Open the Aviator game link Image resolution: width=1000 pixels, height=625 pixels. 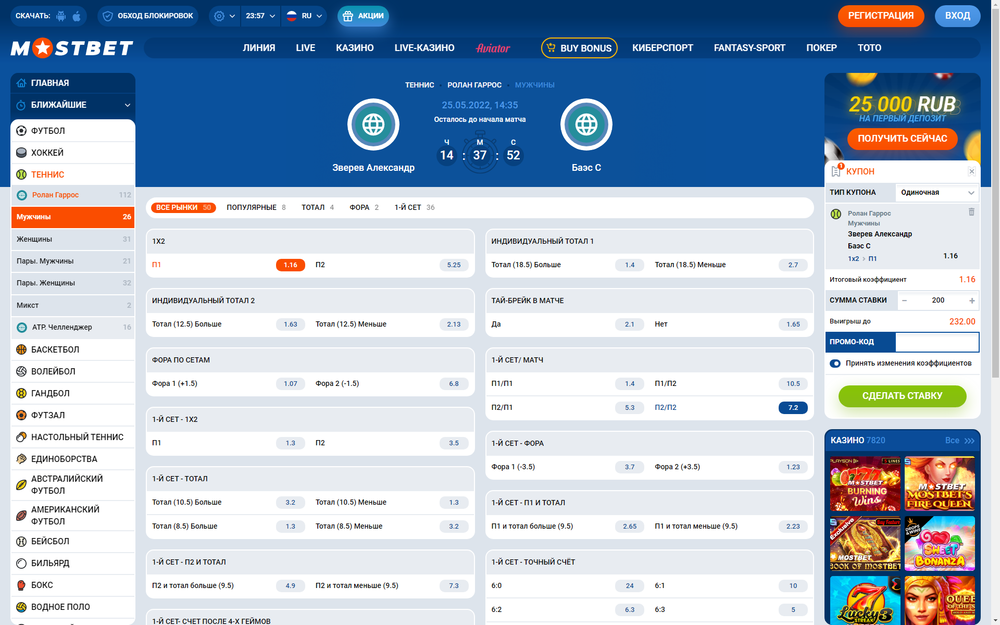tap(493, 48)
